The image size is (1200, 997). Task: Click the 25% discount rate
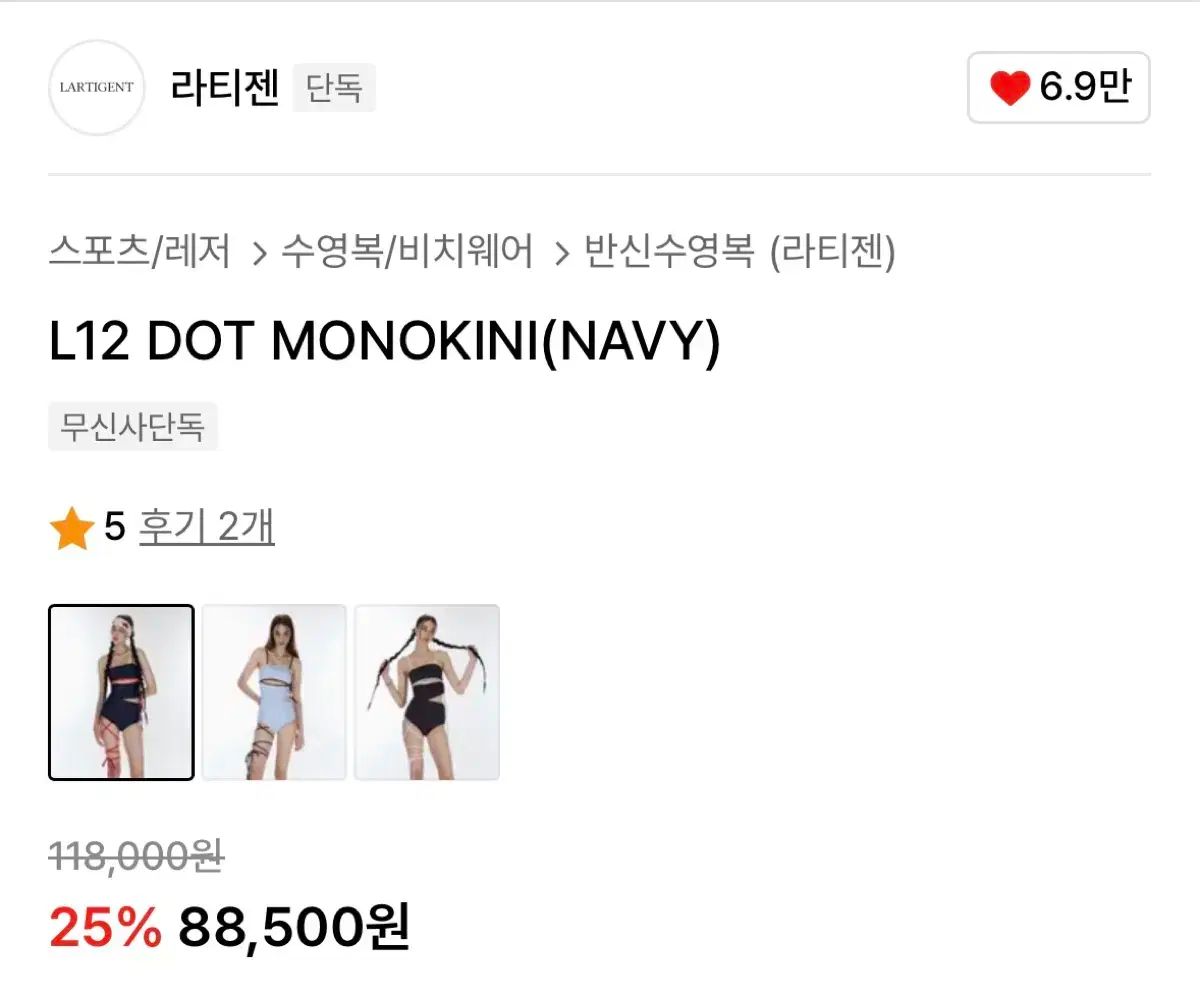click(105, 927)
